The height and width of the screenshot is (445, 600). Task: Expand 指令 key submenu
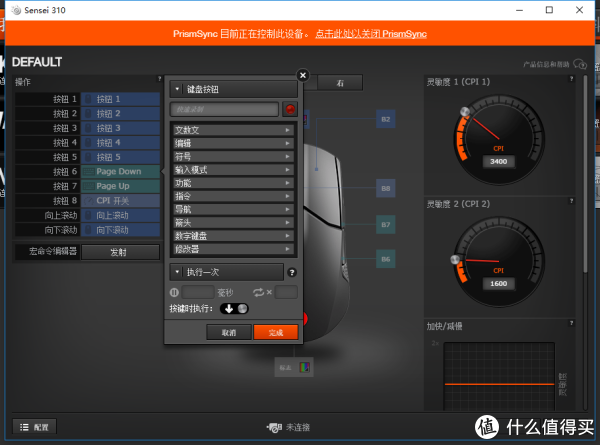pos(233,196)
